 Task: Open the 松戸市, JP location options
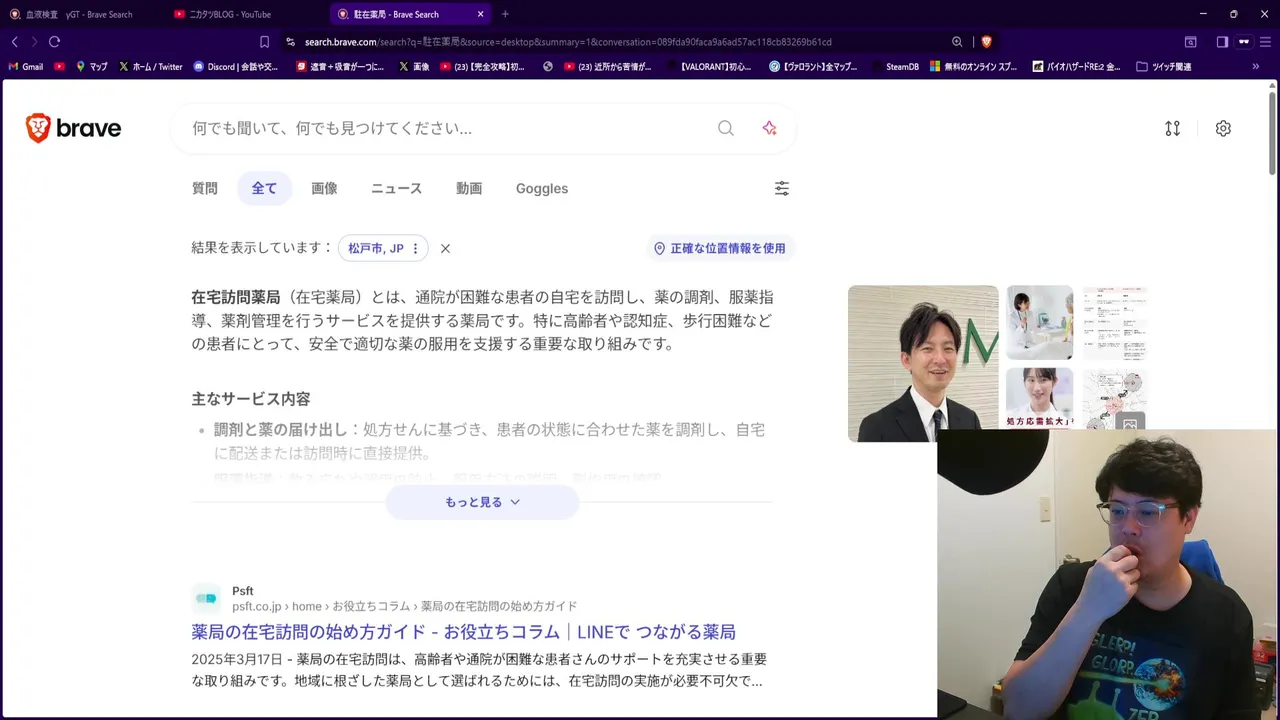click(x=384, y=248)
